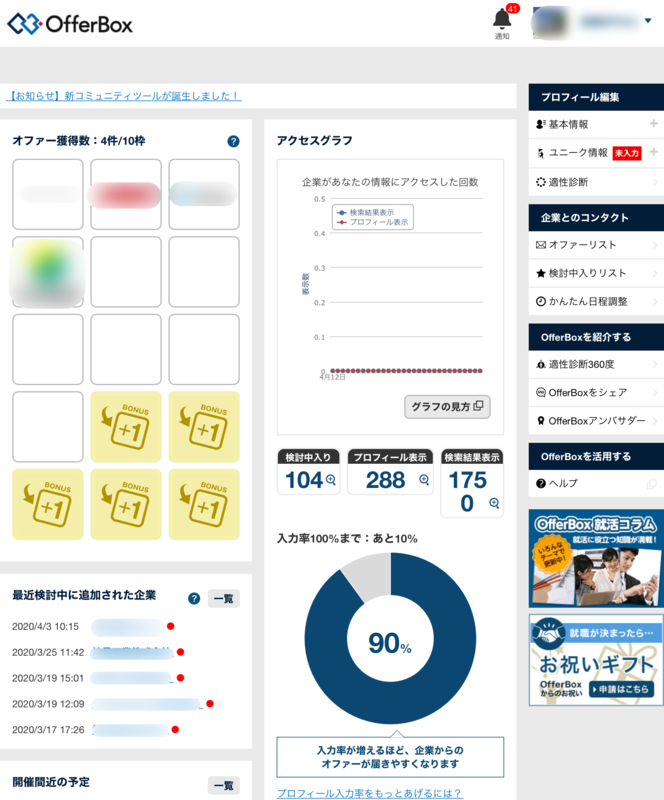Click the chevron on オファーリスト row
This screenshot has width=664, height=800.
(655, 245)
